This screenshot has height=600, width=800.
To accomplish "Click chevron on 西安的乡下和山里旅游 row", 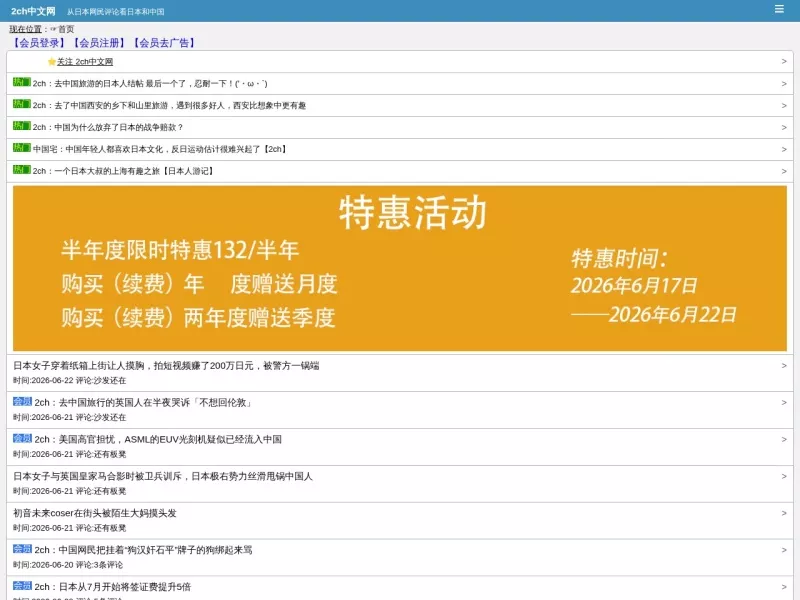I will click(x=784, y=106).
